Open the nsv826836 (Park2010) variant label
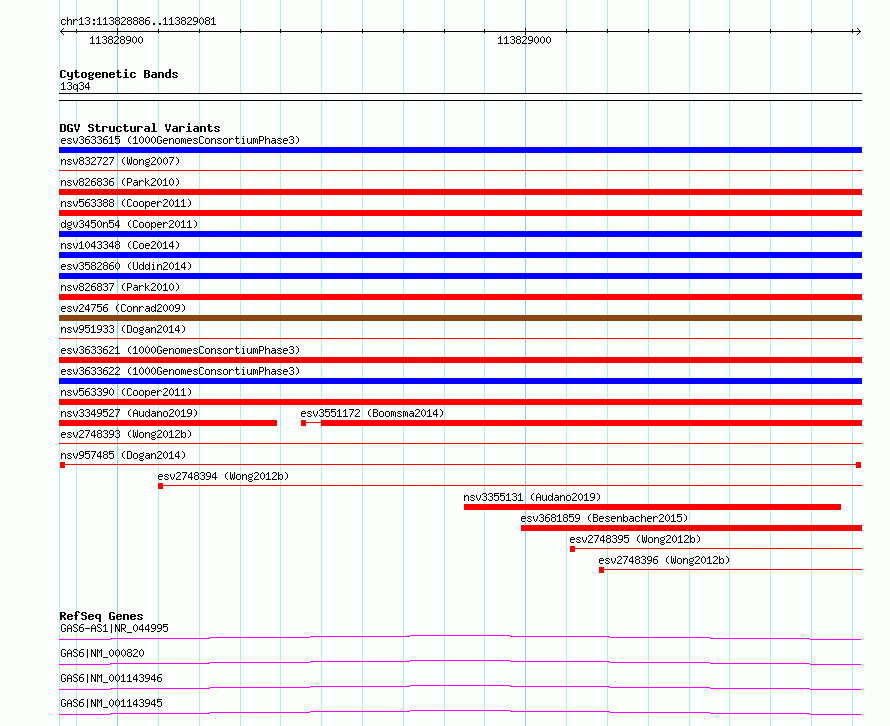The width and height of the screenshot is (890, 726). click(x=120, y=182)
